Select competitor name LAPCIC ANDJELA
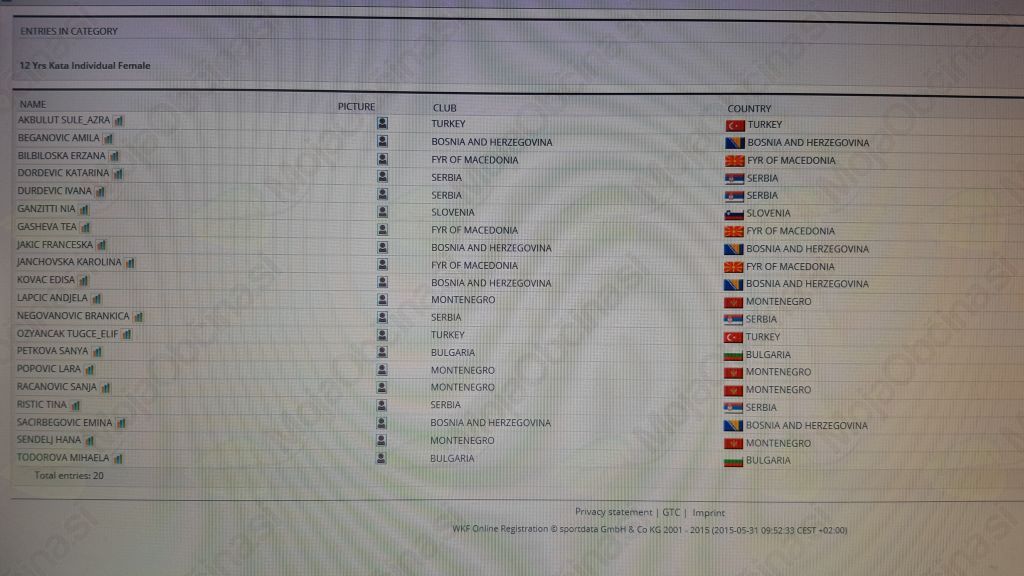The height and width of the screenshot is (576, 1024). click(x=52, y=298)
